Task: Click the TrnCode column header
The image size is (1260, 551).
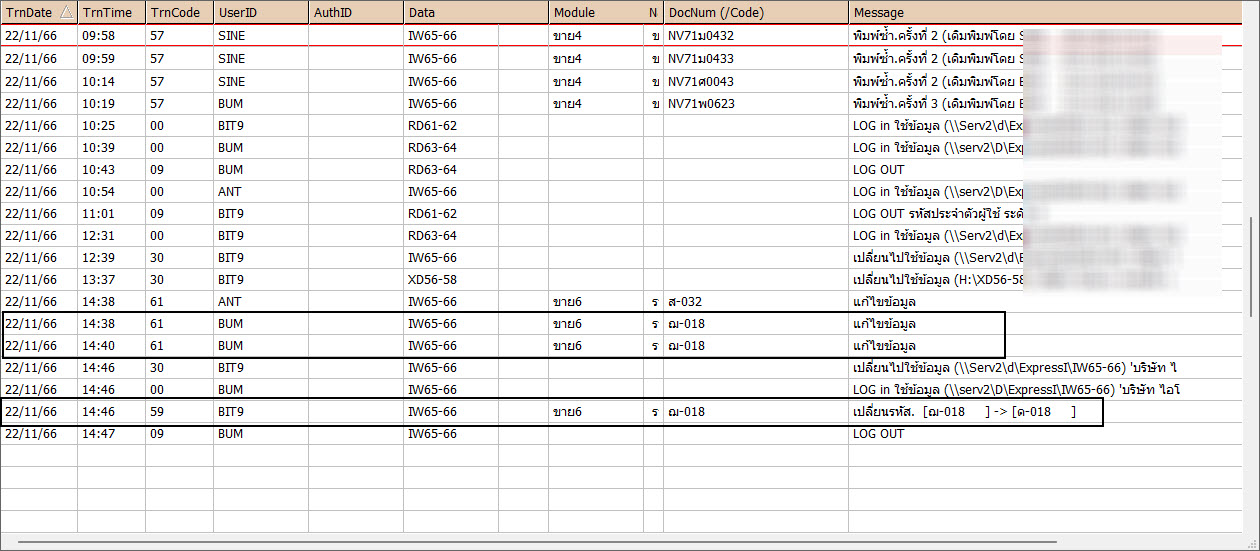Action: [x=177, y=13]
